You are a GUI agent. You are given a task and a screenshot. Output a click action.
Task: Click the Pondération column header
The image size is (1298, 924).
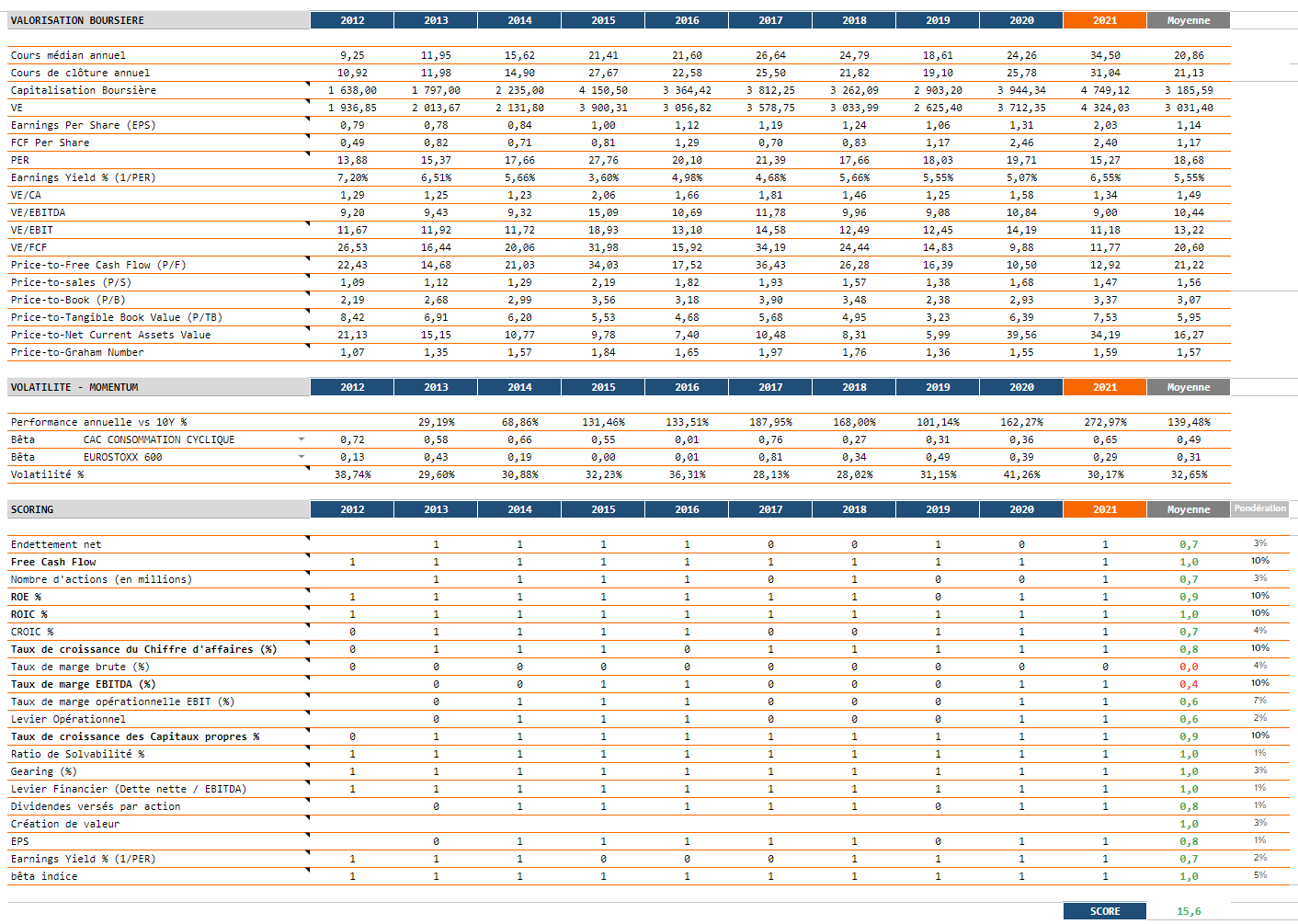click(x=1260, y=508)
